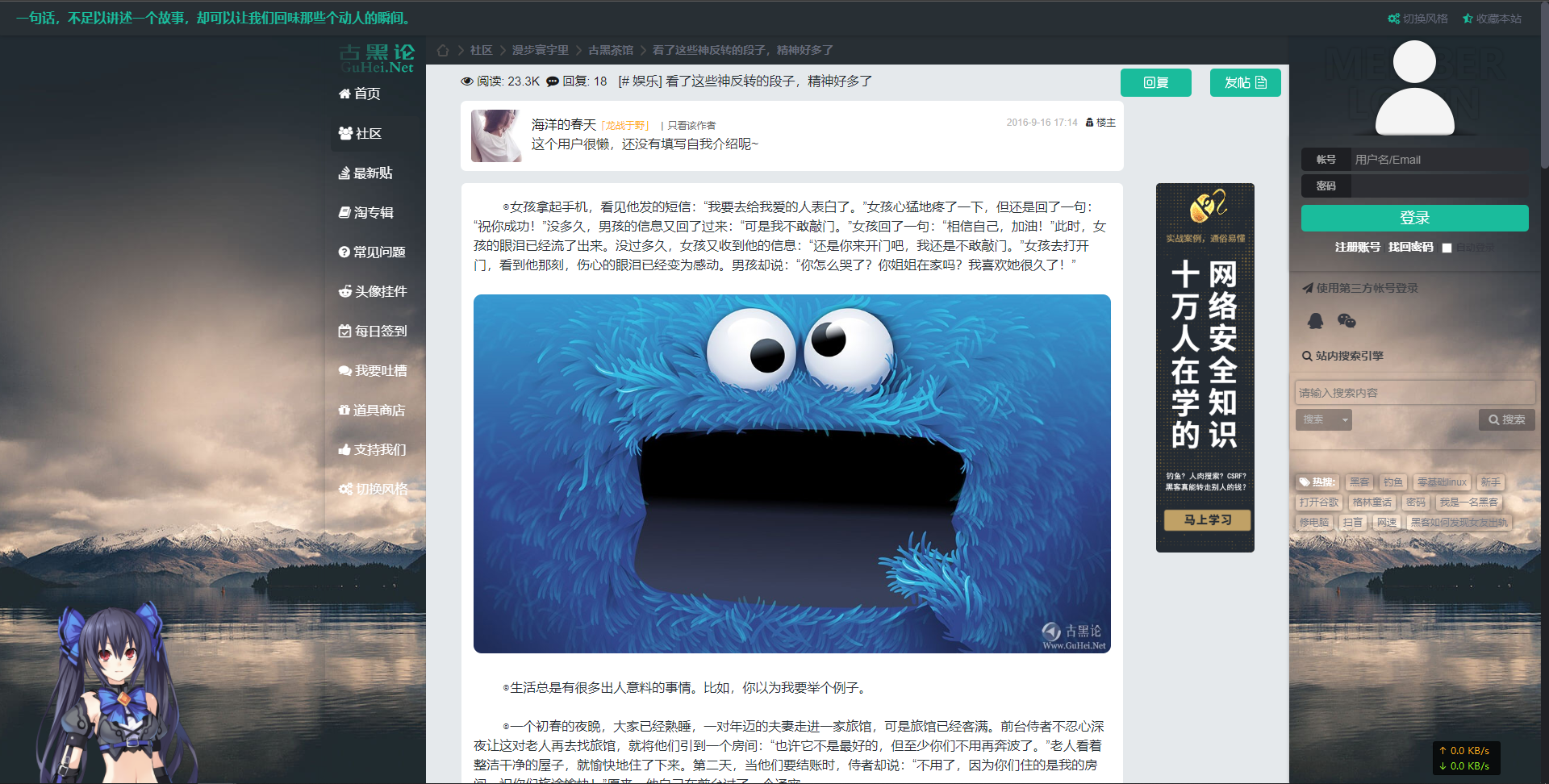
Task: Go to 社区 in the breadcrumb
Action: click(482, 50)
